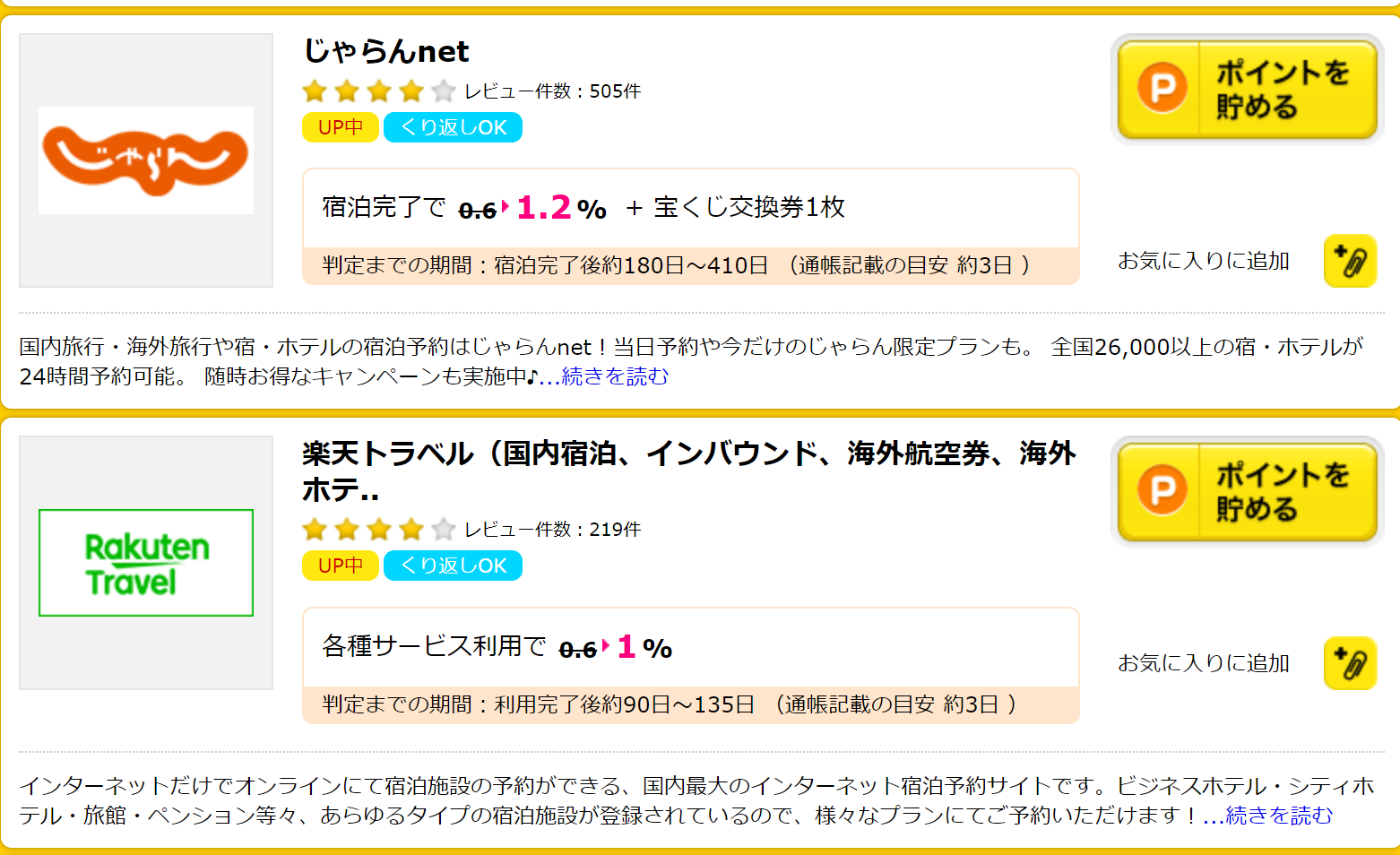Screen dimensions: 1400x855
Task: Click the Rakuten Travel logo image
Action: [146, 563]
